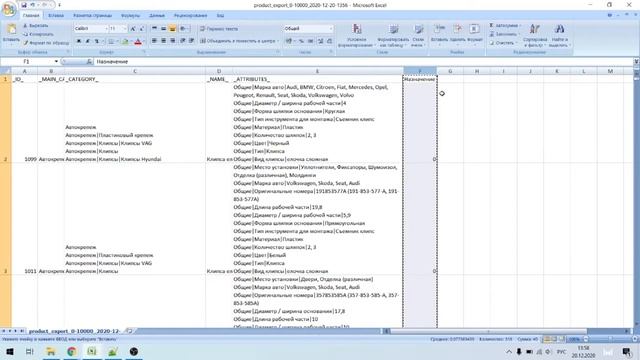Increase decimal places

320,41
